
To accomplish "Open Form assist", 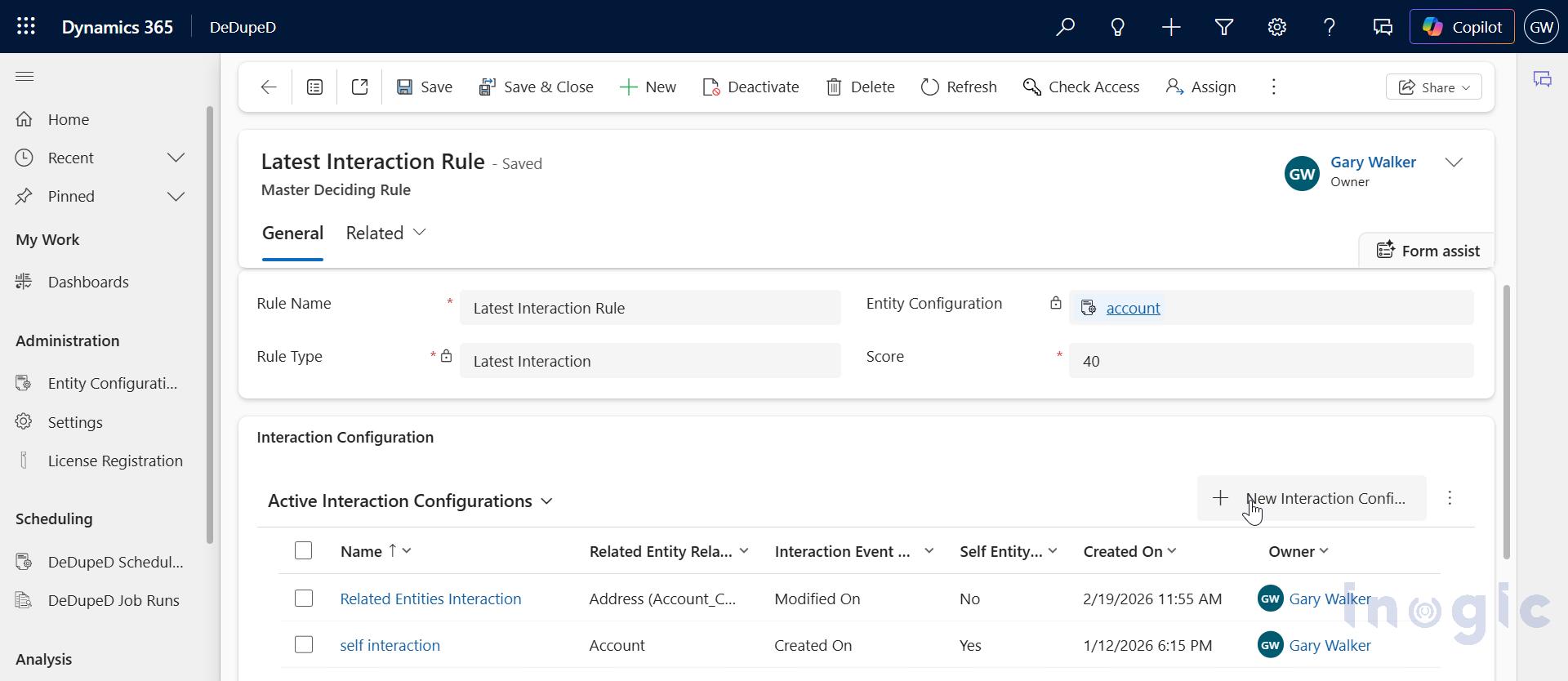I will [x=1428, y=251].
